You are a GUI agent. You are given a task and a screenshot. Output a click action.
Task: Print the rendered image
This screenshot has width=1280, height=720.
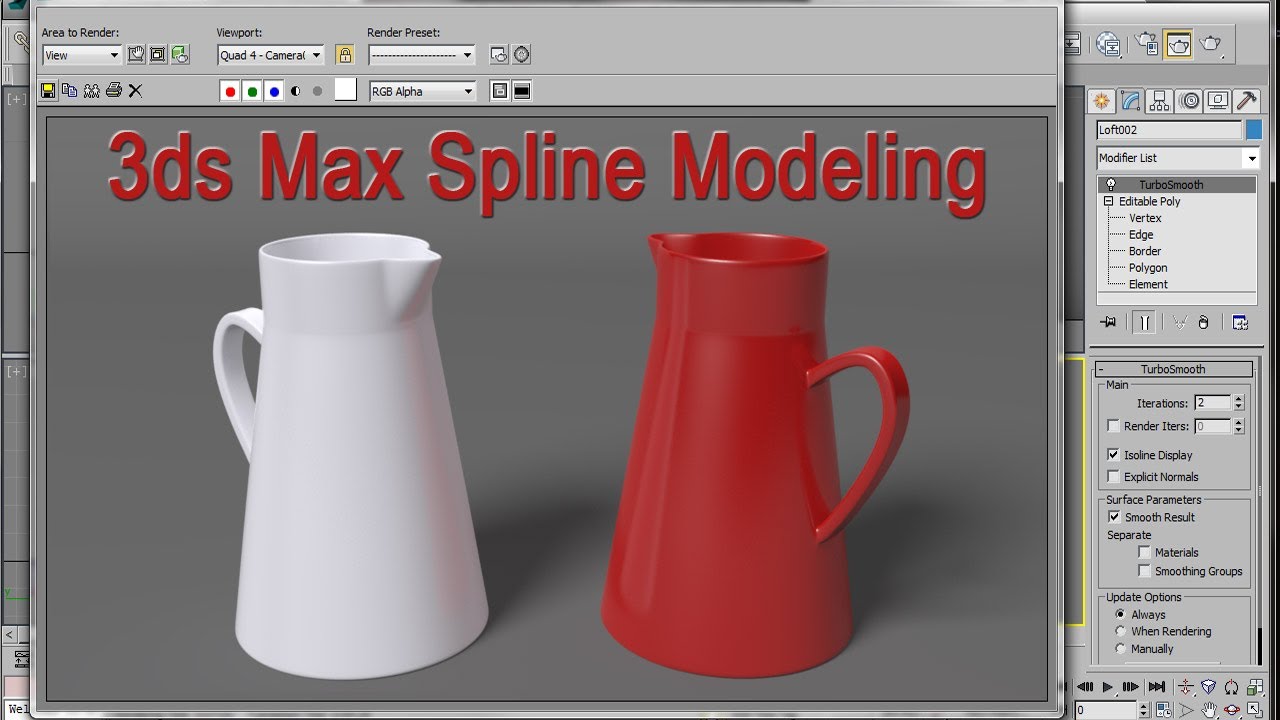(x=113, y=91)
